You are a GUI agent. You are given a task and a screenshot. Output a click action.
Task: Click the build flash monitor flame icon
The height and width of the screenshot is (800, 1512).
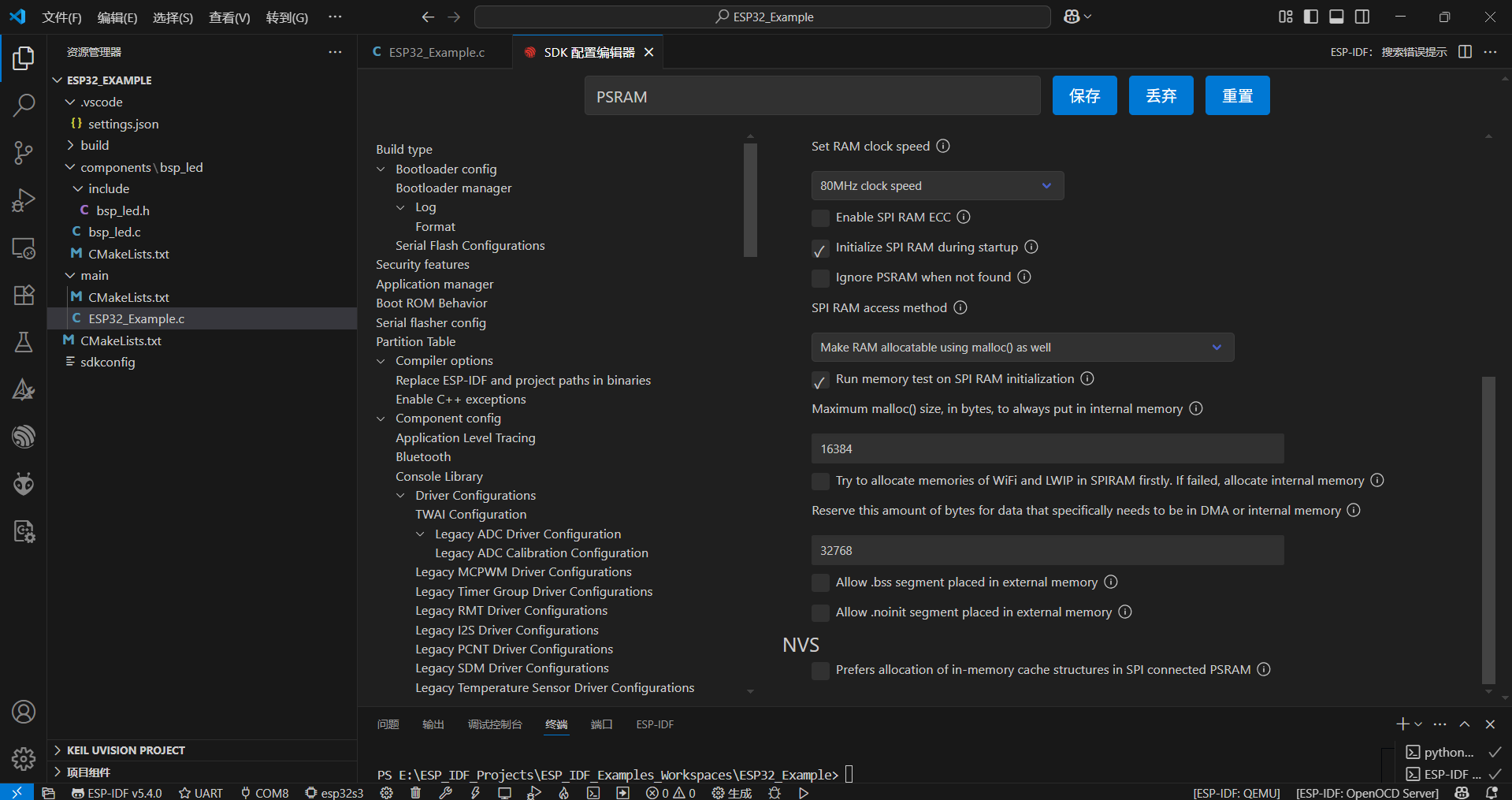tap(564, 793)
